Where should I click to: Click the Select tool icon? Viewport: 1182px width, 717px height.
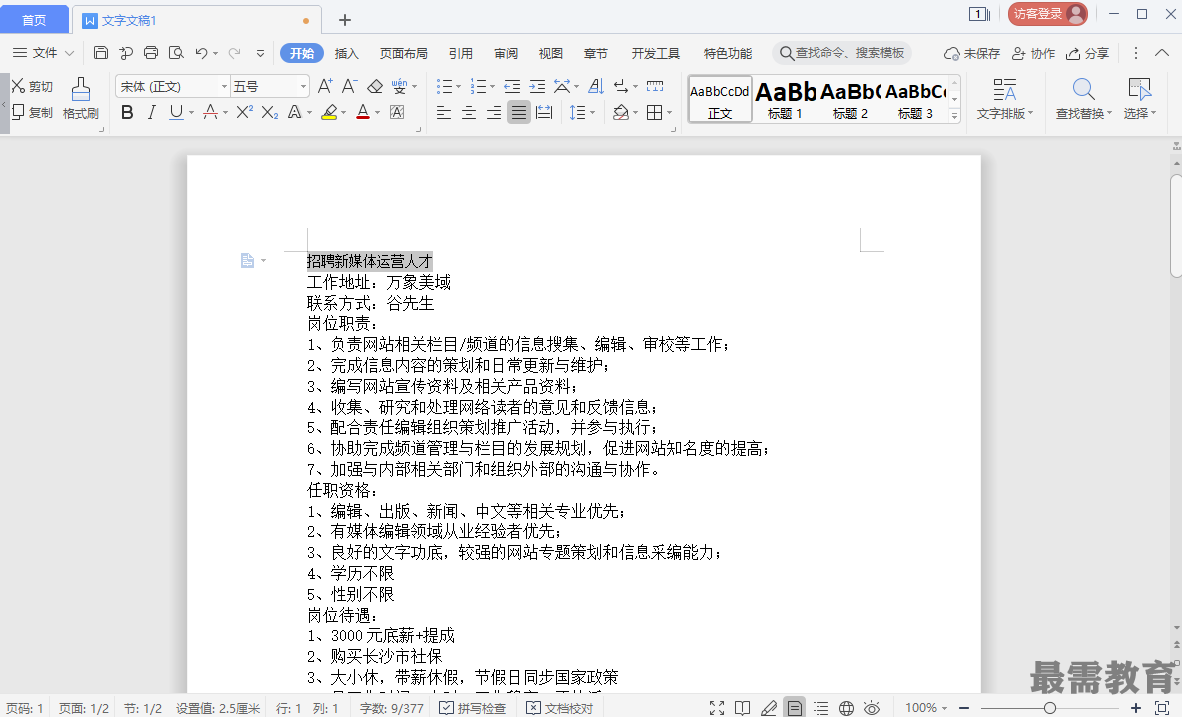point(1139,89)
